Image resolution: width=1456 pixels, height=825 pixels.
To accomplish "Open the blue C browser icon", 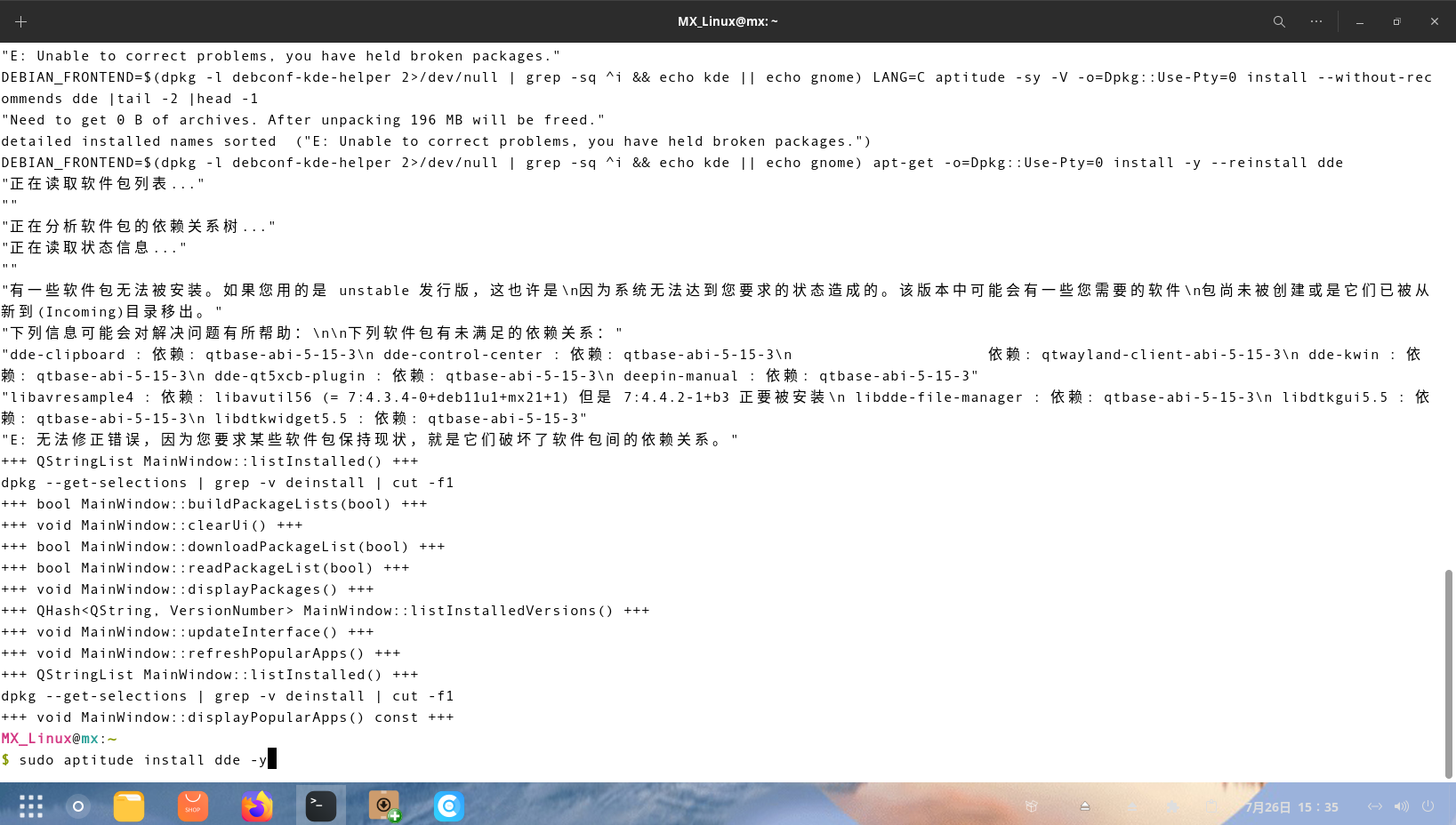I will pos(449,806).
